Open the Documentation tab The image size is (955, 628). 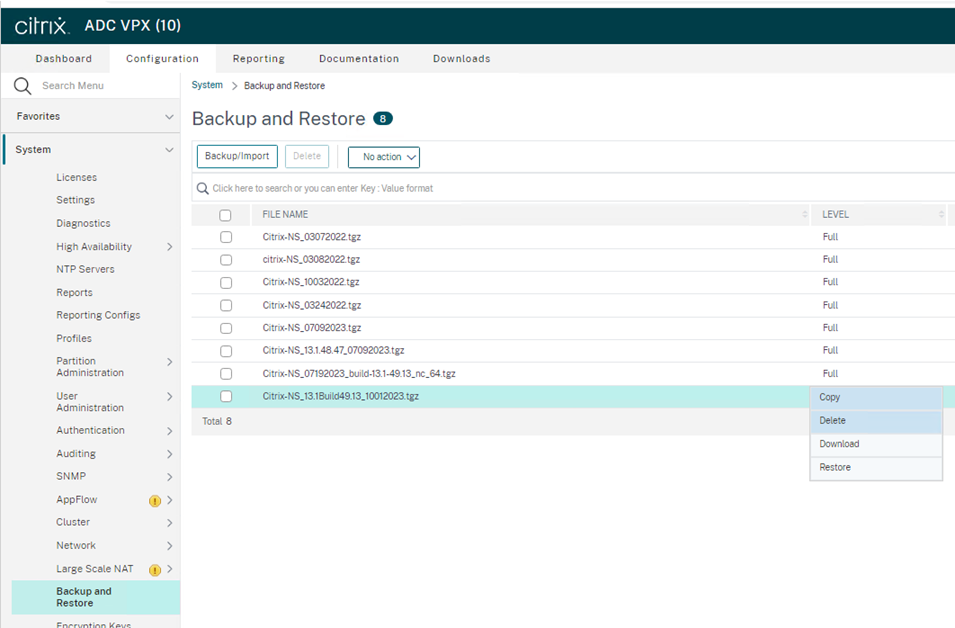pos(359,59)
